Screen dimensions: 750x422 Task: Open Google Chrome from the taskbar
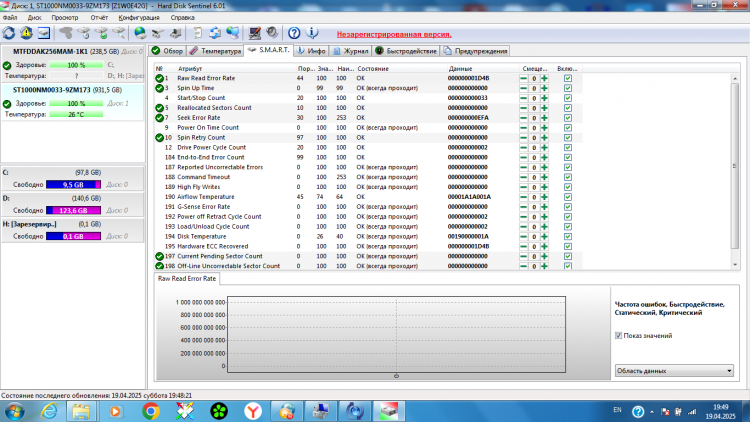coord(151,411)
